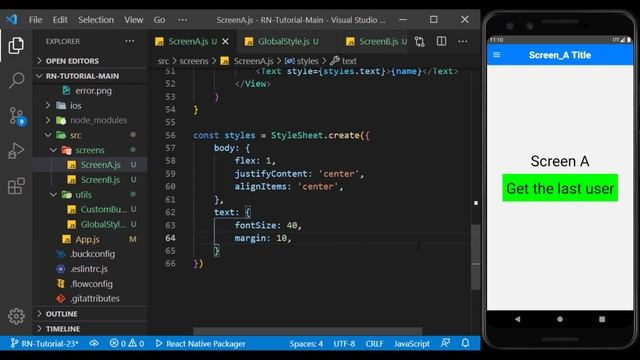Click the cloud publish changes icon
This screenshot has height=360, width=640.
coord(94,343)
